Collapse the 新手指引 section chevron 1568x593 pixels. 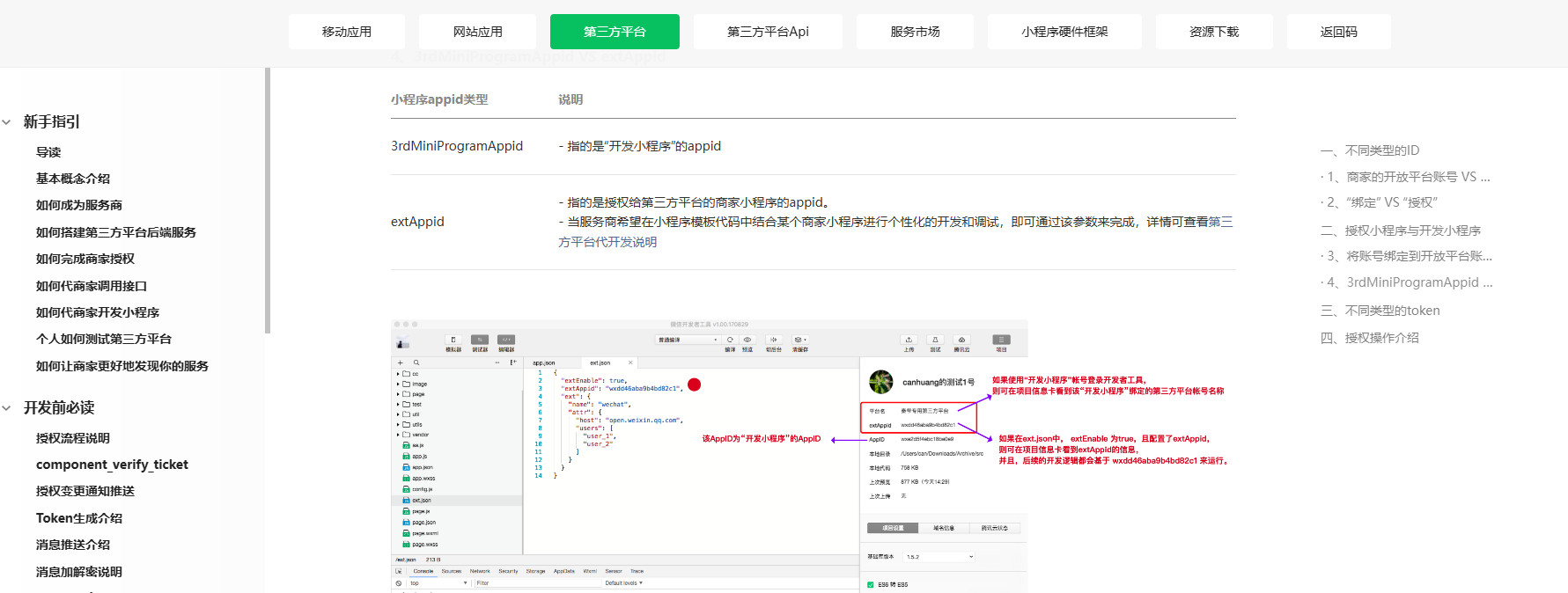click(x=6, y=122)
